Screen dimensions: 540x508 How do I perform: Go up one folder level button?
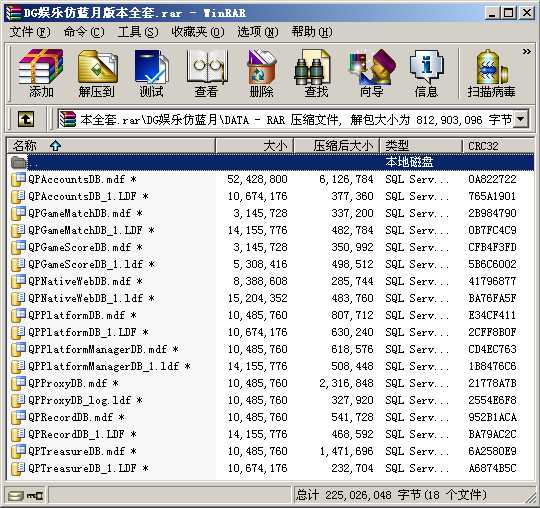tap(26, 120)
